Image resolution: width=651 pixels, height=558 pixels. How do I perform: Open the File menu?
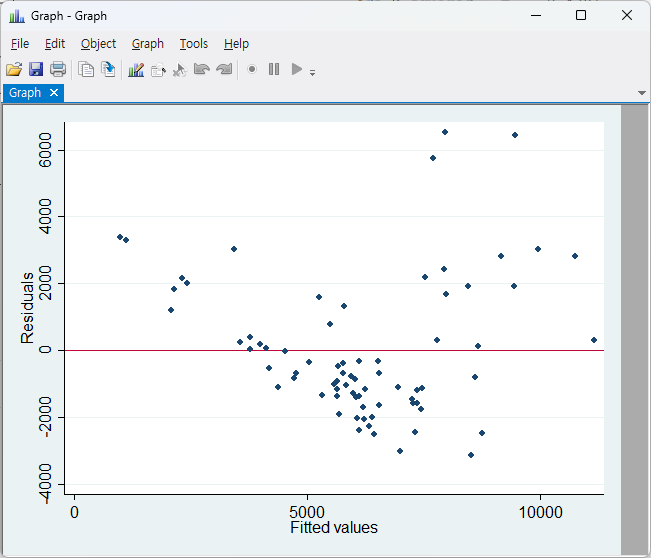20,44
